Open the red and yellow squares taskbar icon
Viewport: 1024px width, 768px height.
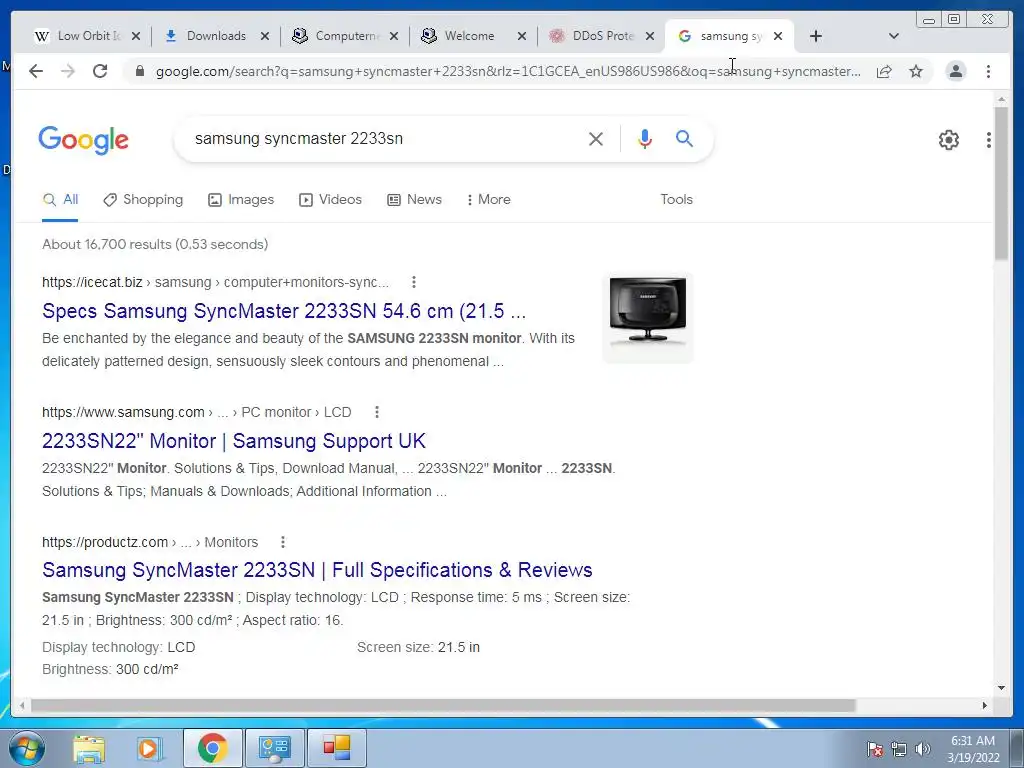pyautogui.click(x=337, y=748)
